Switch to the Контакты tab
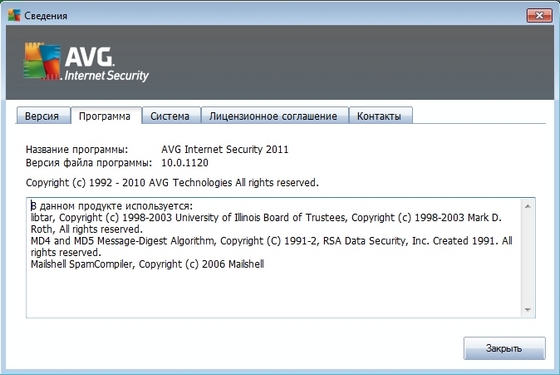This screenshot has width=560, height=375. point(379,116)
